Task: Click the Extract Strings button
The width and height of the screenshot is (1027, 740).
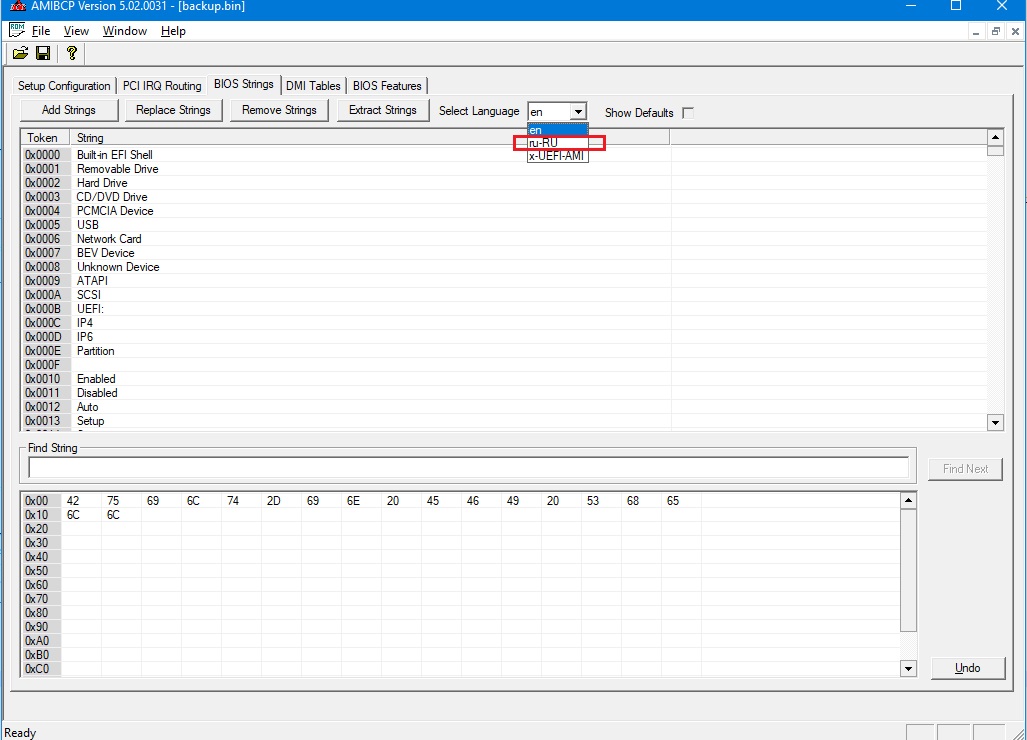Action: coord(383,110)
